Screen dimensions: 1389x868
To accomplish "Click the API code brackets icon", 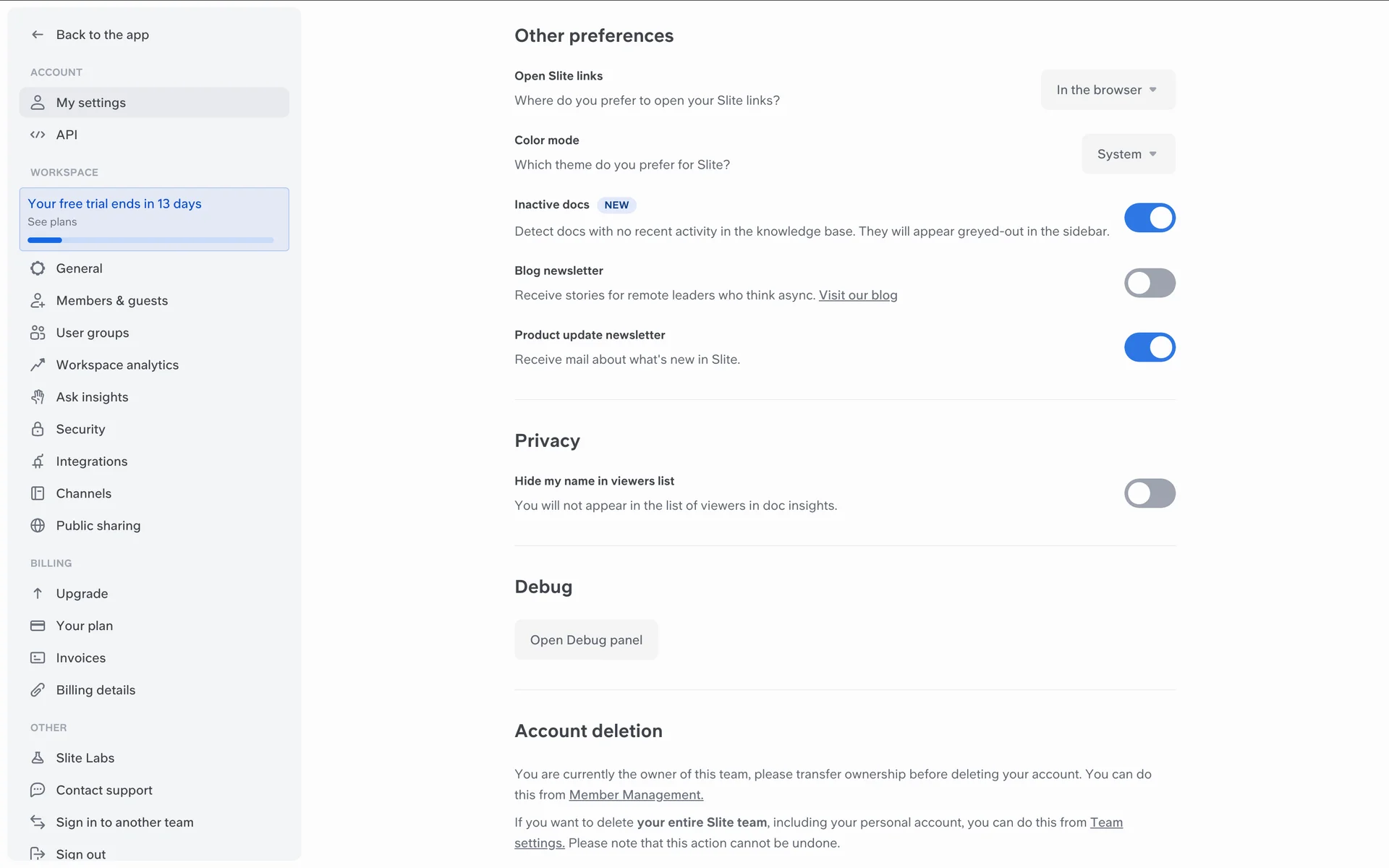I will click(x=38, y=135).
